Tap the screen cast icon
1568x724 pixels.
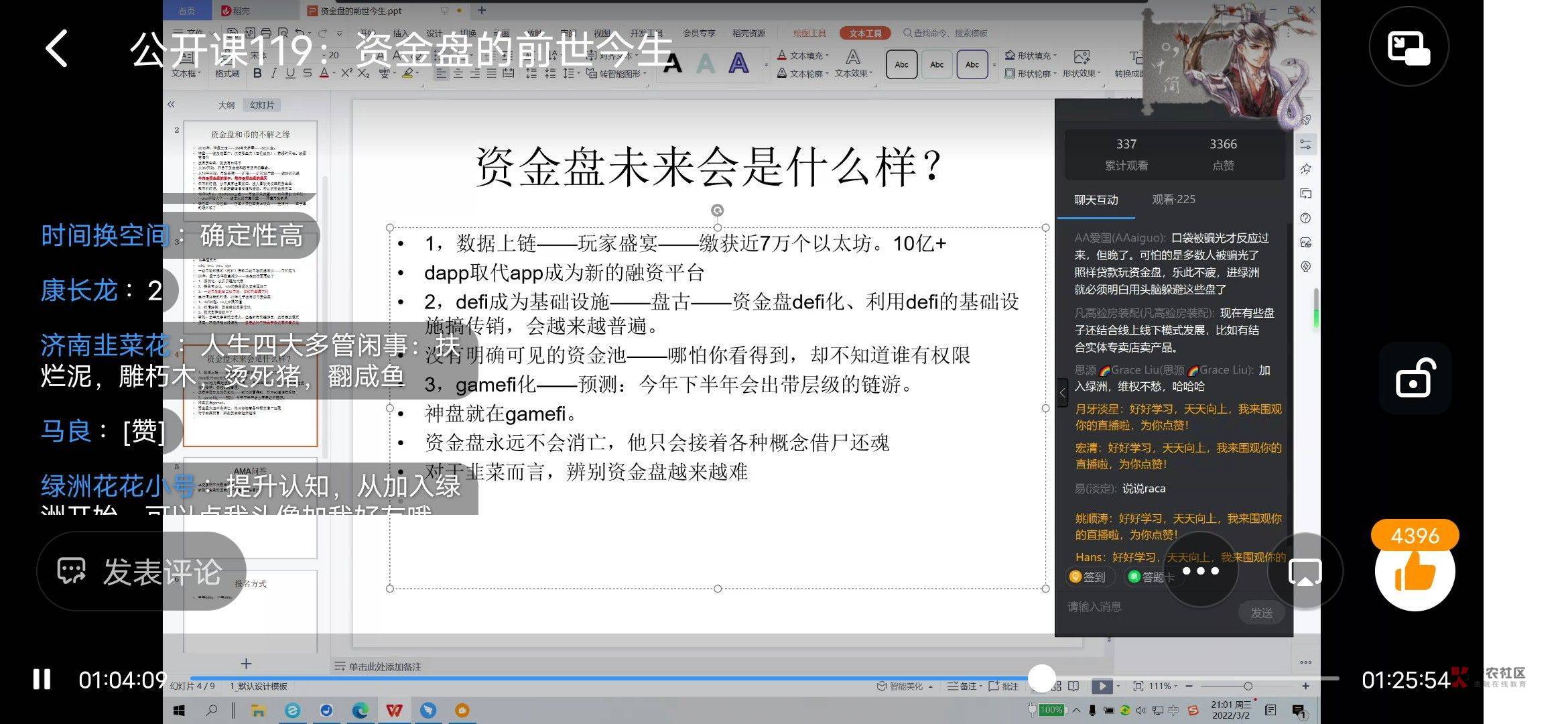tap(1305, 572)
